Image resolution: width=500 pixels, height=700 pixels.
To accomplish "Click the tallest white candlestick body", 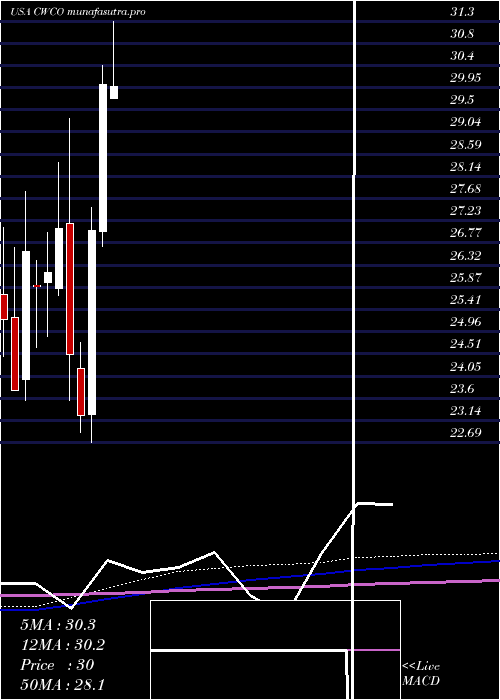I will [92, 323].
